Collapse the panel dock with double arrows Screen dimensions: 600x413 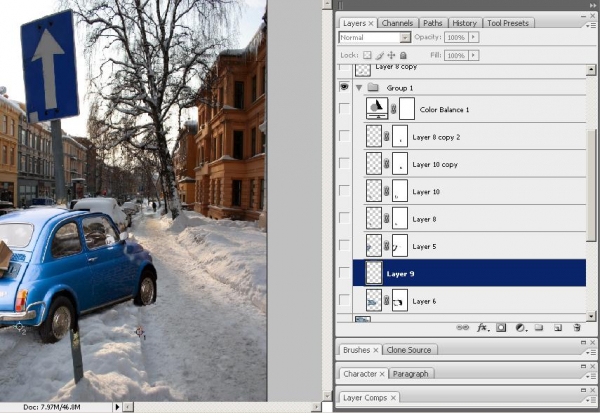tap(593, 5)
